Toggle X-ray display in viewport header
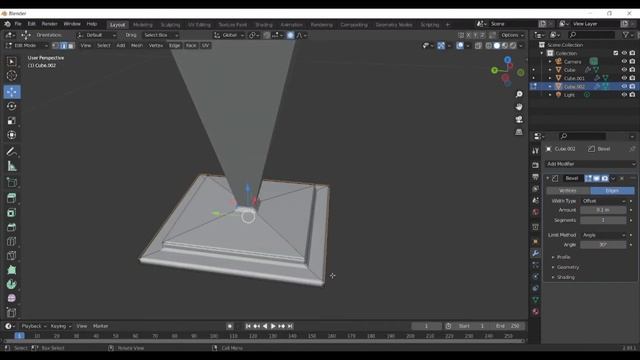The height and width of the screenshot is (360, 640). click(x=478, y=46)
